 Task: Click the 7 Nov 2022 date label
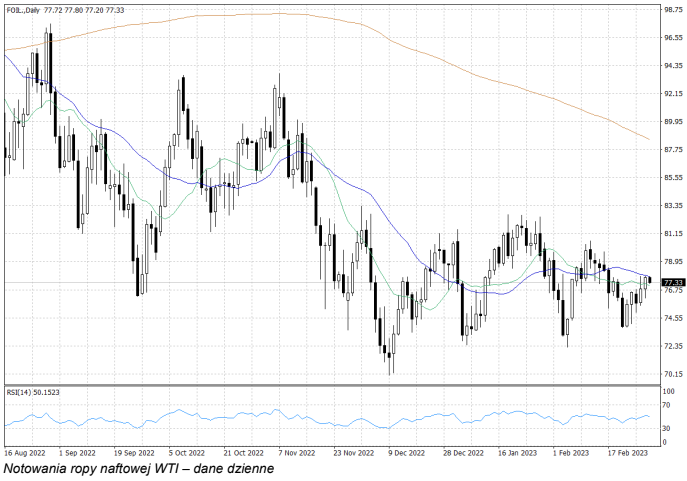pos(295,451)
